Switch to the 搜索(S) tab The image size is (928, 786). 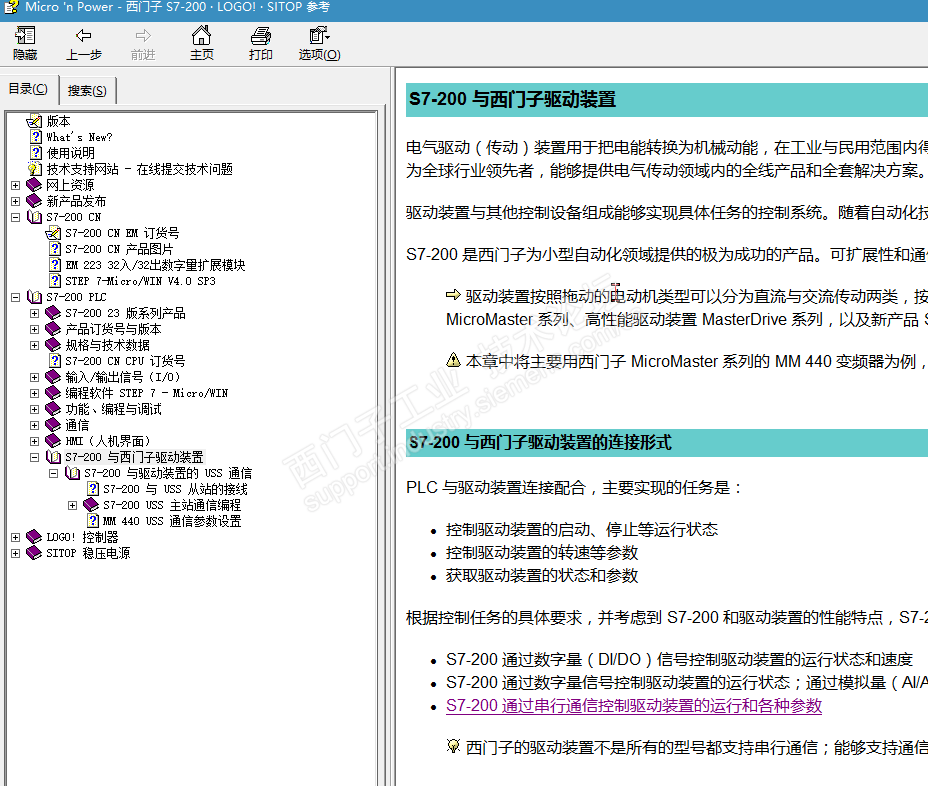click(x=87, y=91)
